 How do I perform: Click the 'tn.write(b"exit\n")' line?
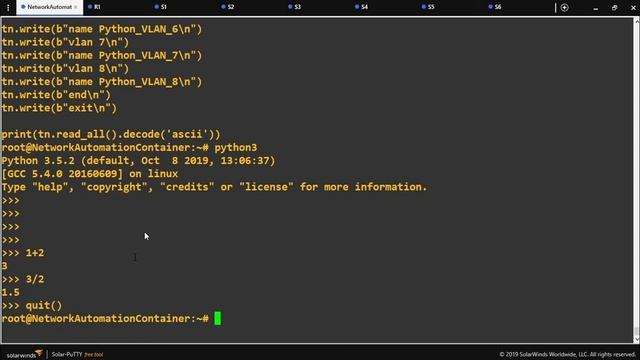coord(59,108)
